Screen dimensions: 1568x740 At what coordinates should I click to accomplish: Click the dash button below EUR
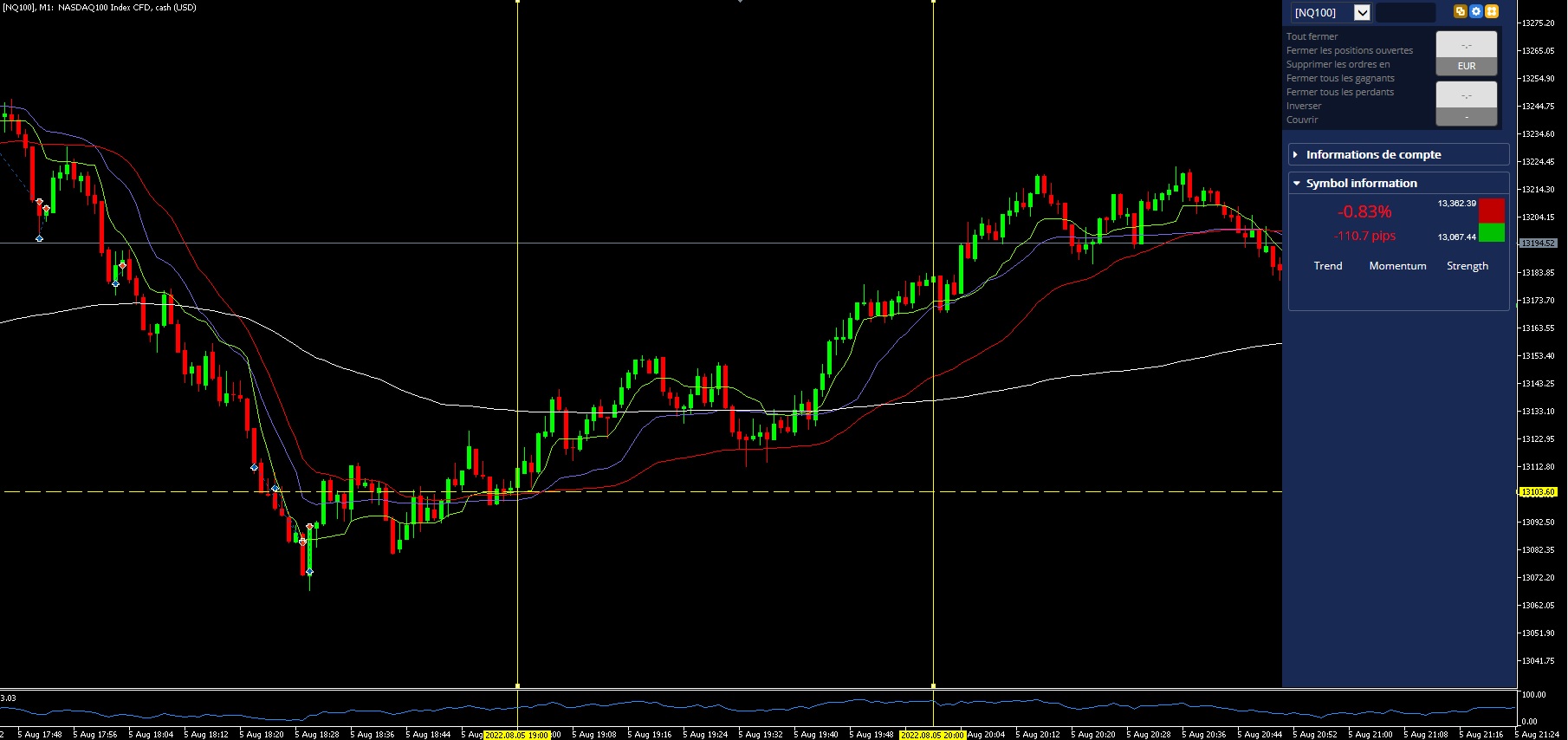pyautogui.click(x=1467, y=117)
